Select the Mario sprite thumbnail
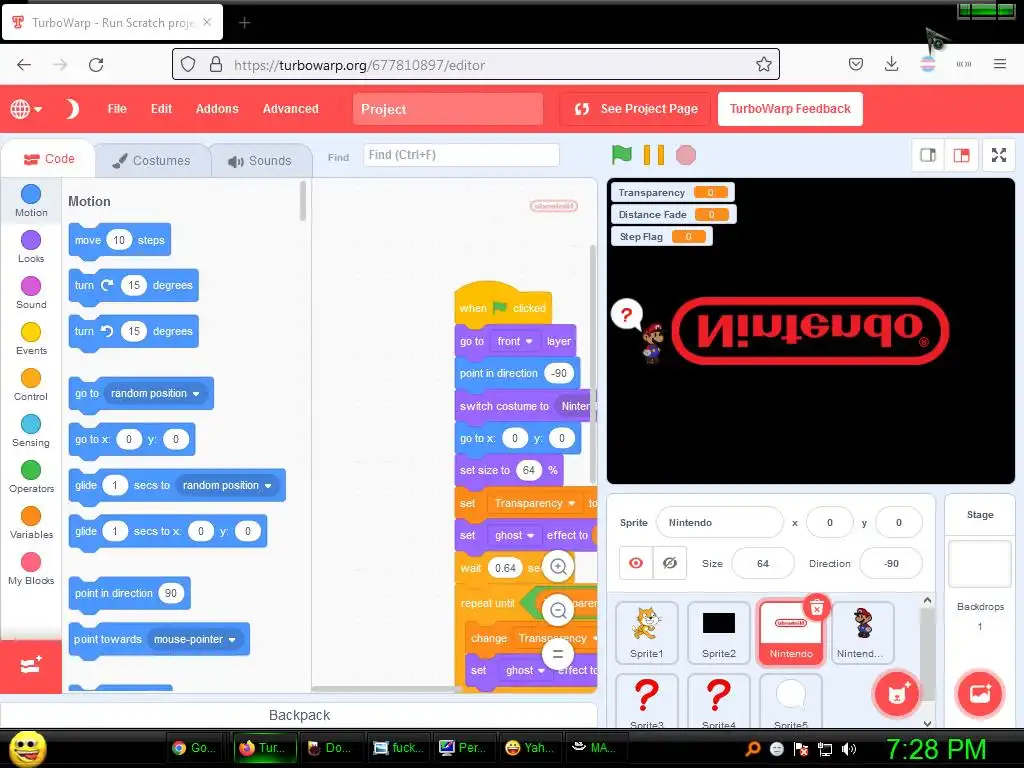This screenshot has width=1024, height=768. (x=862, y=632)
